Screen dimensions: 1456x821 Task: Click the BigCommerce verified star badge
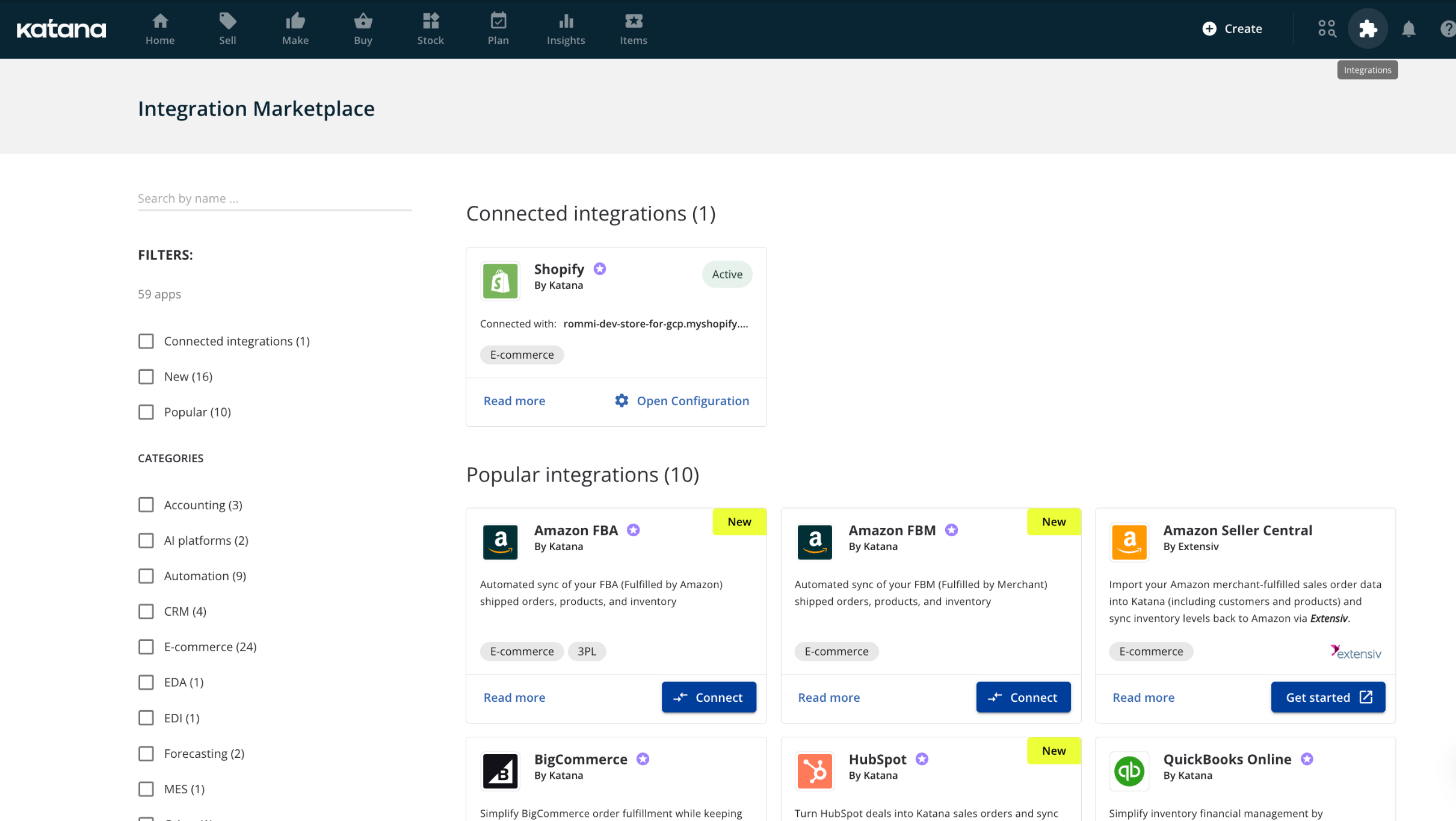point(643,759)
